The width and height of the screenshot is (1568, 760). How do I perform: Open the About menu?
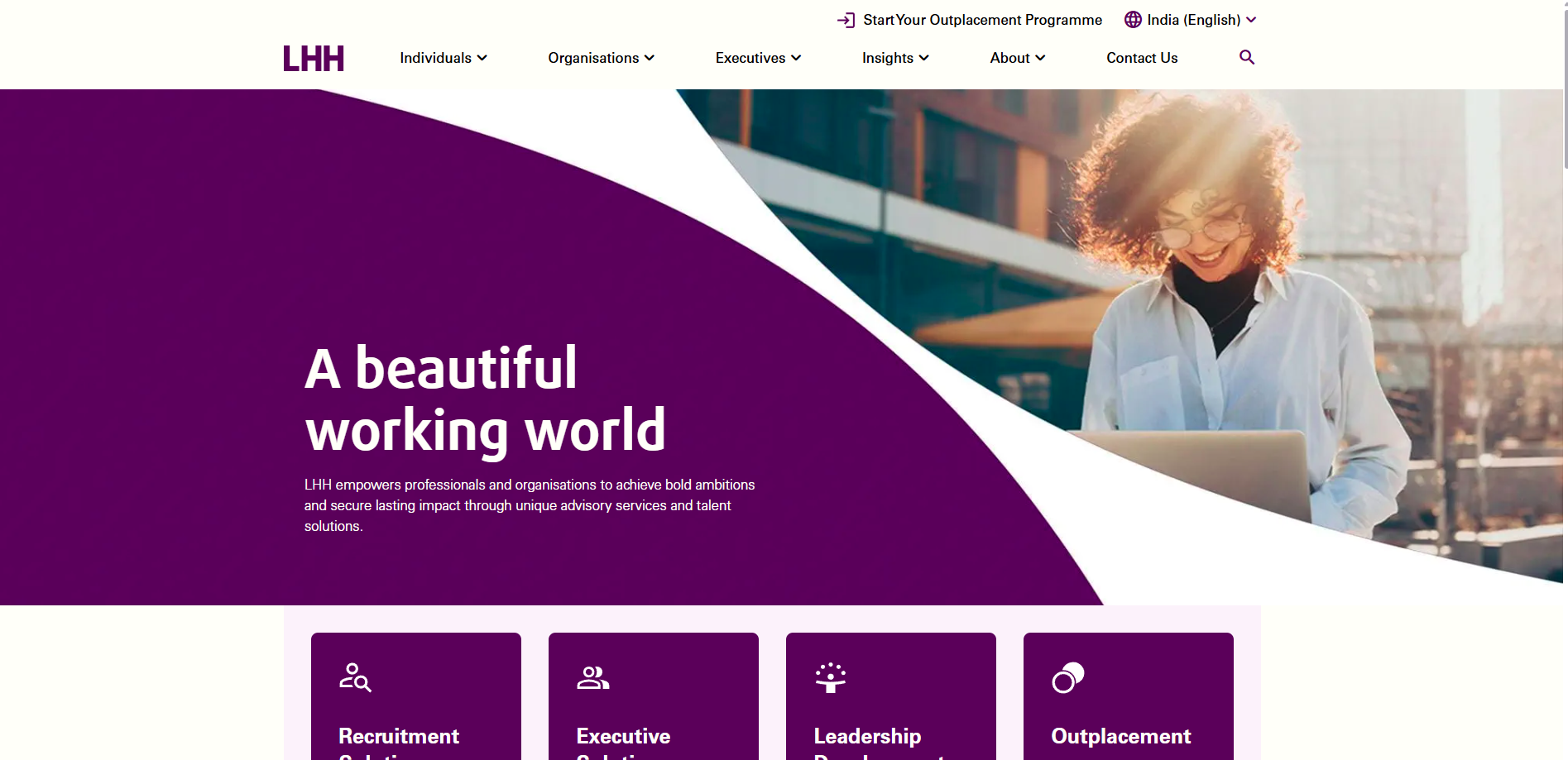[1017, 58]
